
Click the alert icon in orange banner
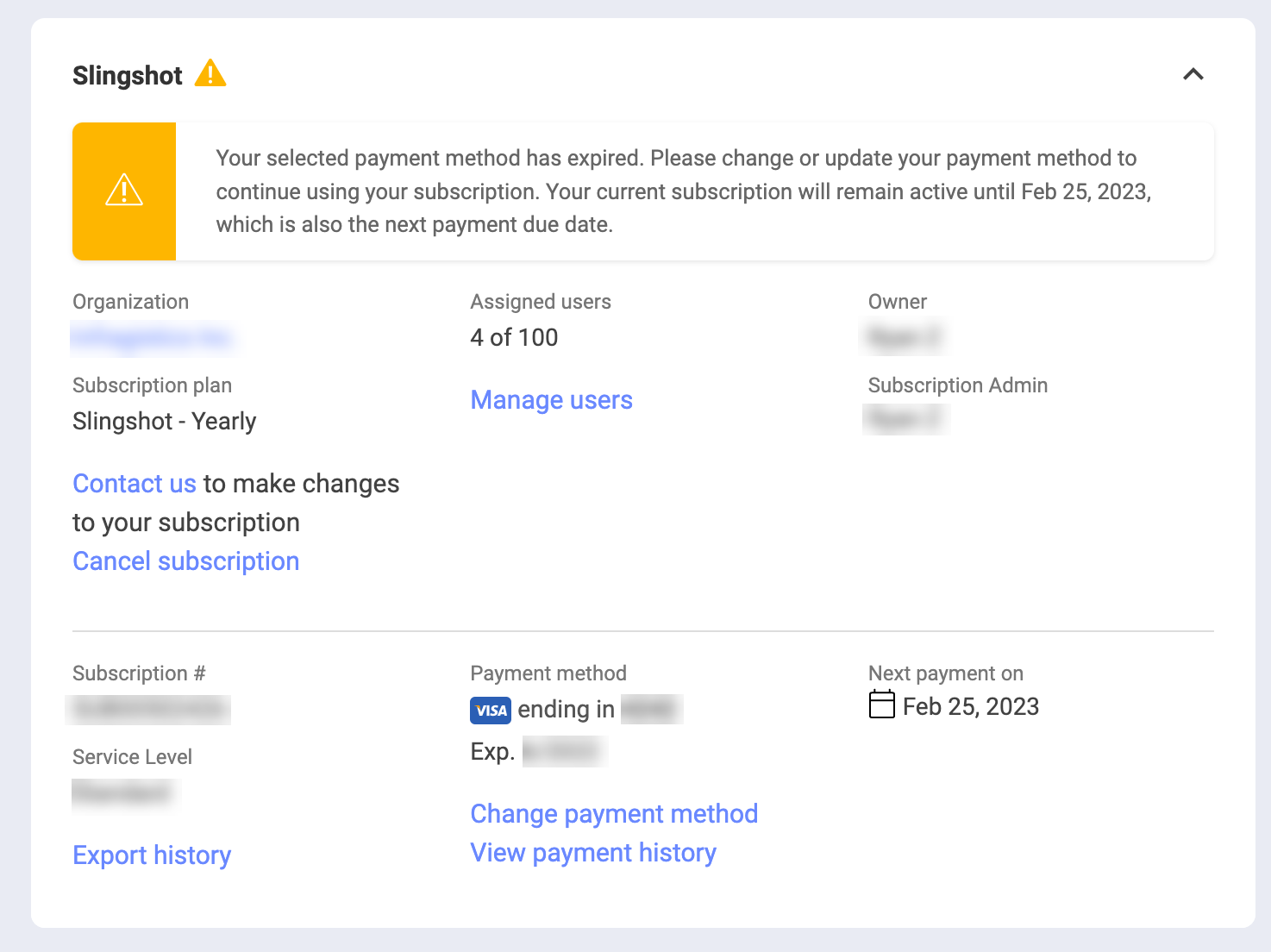click(124, 191)
